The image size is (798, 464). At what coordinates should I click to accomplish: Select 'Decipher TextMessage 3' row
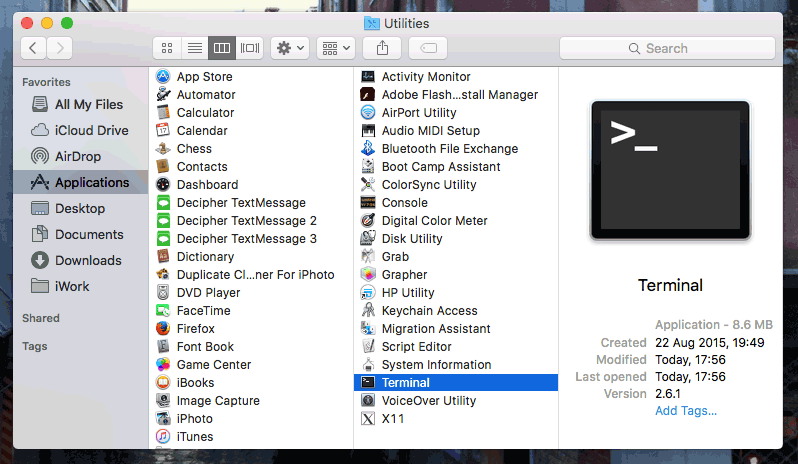(251, 239)
